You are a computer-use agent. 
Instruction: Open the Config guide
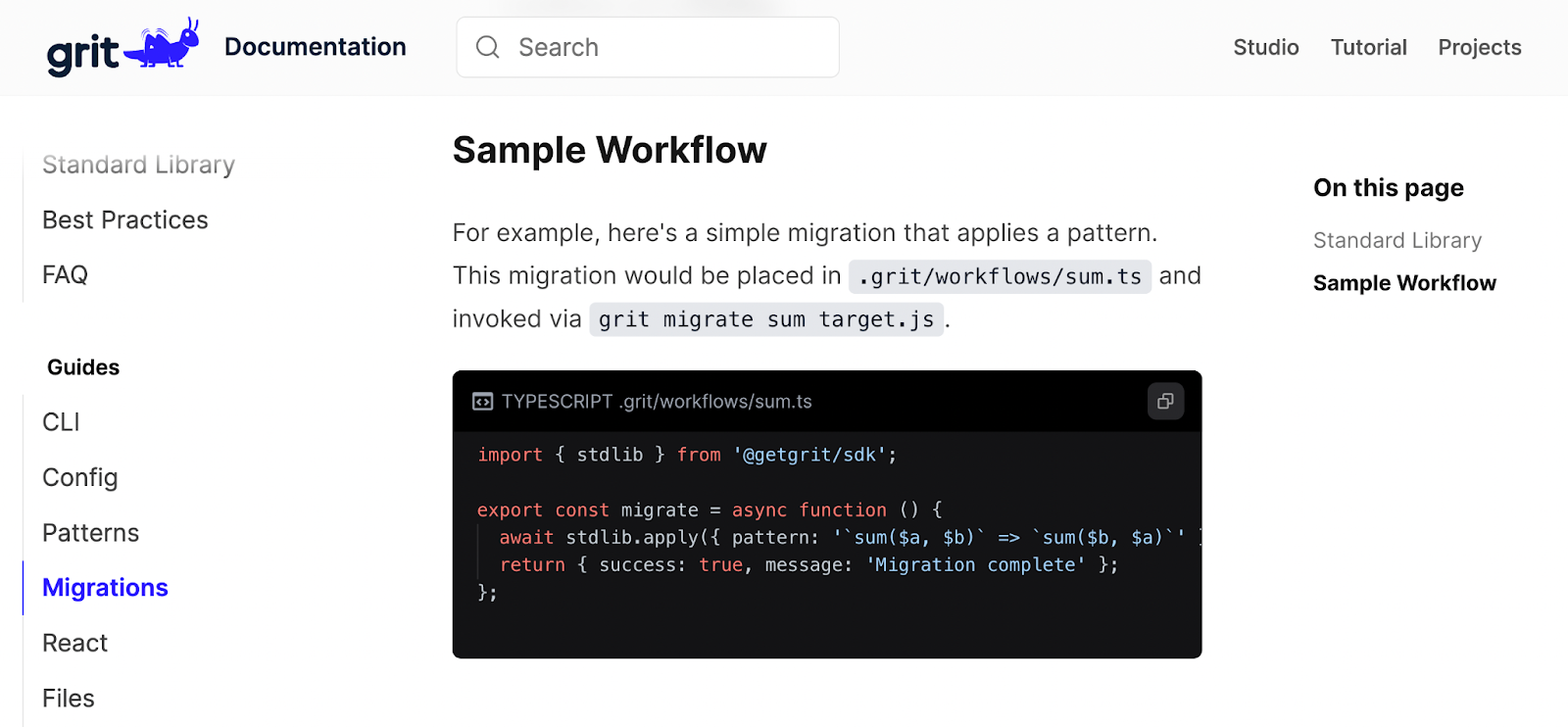click(80, 477)
